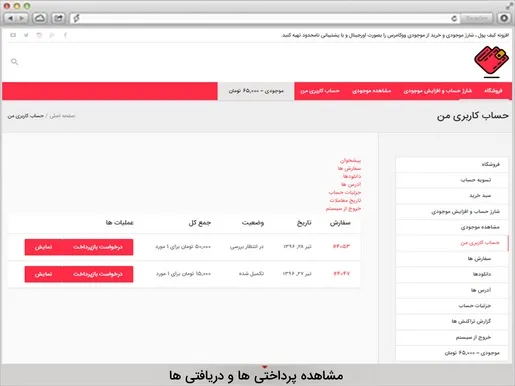Open آدرس ها in the red account links
515x386 pixels.
point(351,184)
